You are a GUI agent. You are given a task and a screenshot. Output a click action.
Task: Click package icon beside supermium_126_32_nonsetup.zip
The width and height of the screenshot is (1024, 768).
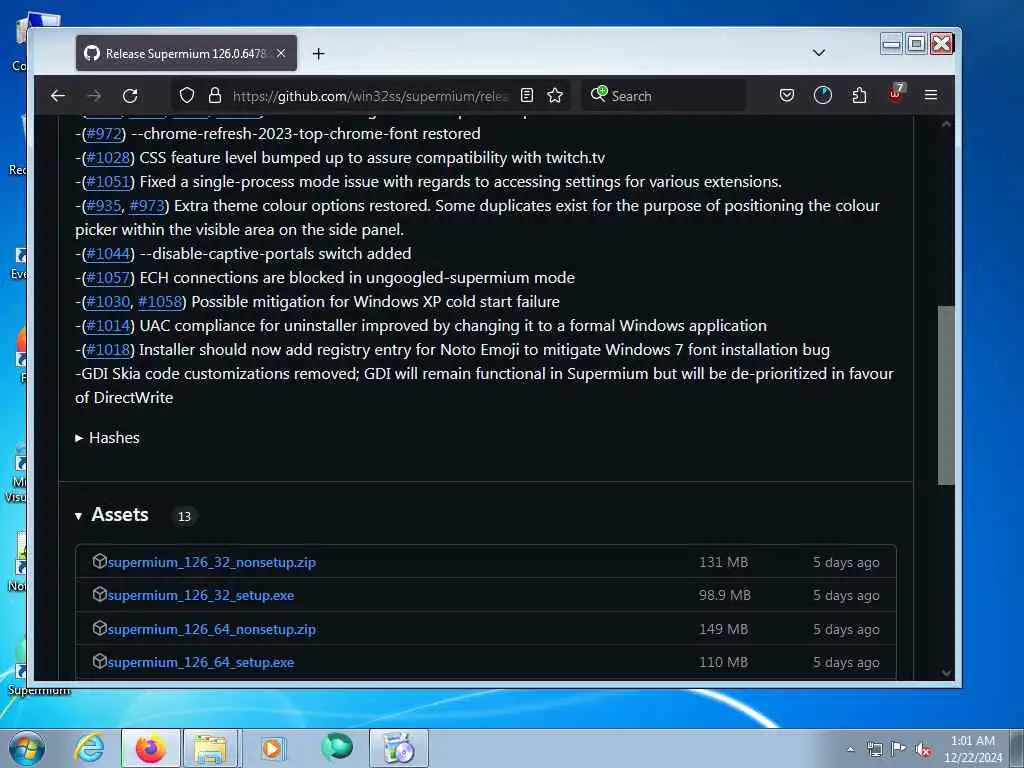click(99, 561)
